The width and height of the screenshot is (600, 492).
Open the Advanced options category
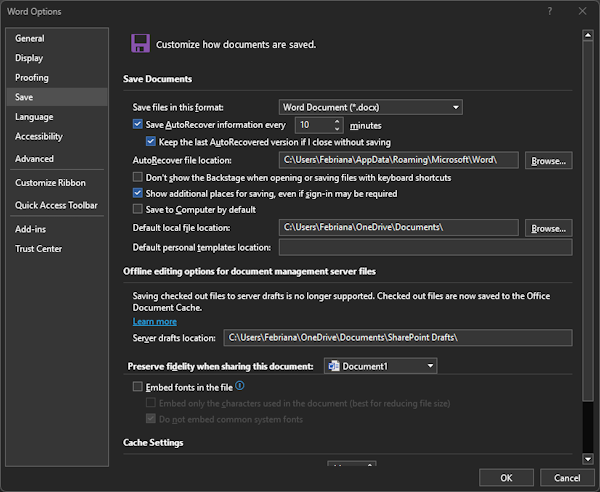[34, 159]
